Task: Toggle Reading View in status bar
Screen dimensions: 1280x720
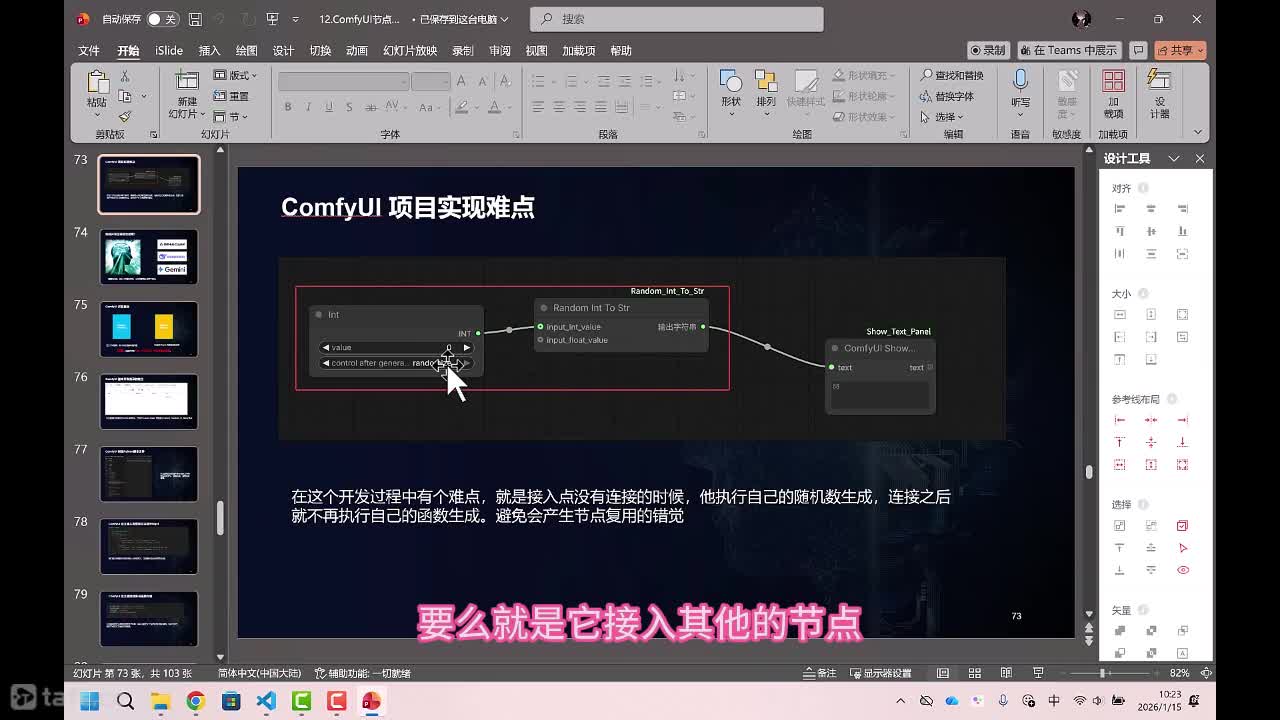Action: (x=1006, y=673)
